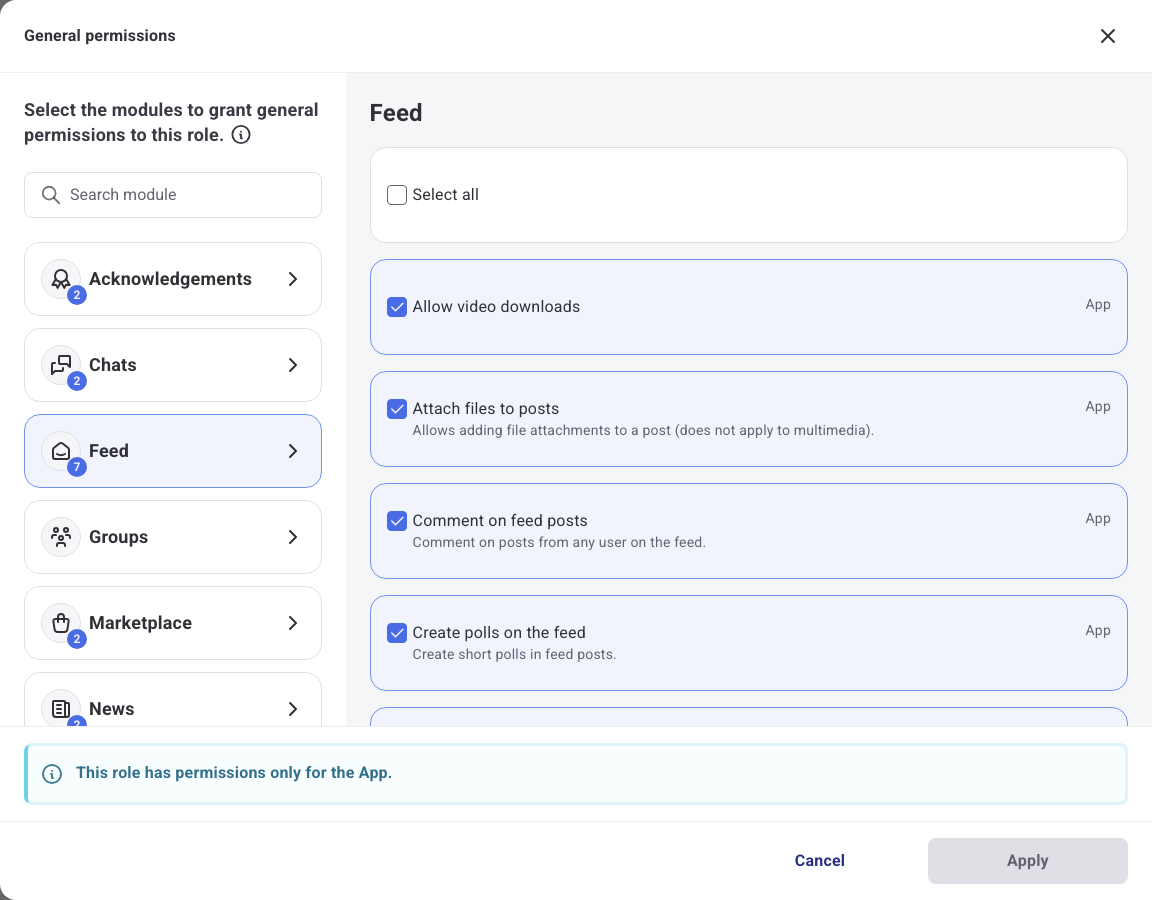Open the News module
1152x900 pixels.
click(173, 699)
